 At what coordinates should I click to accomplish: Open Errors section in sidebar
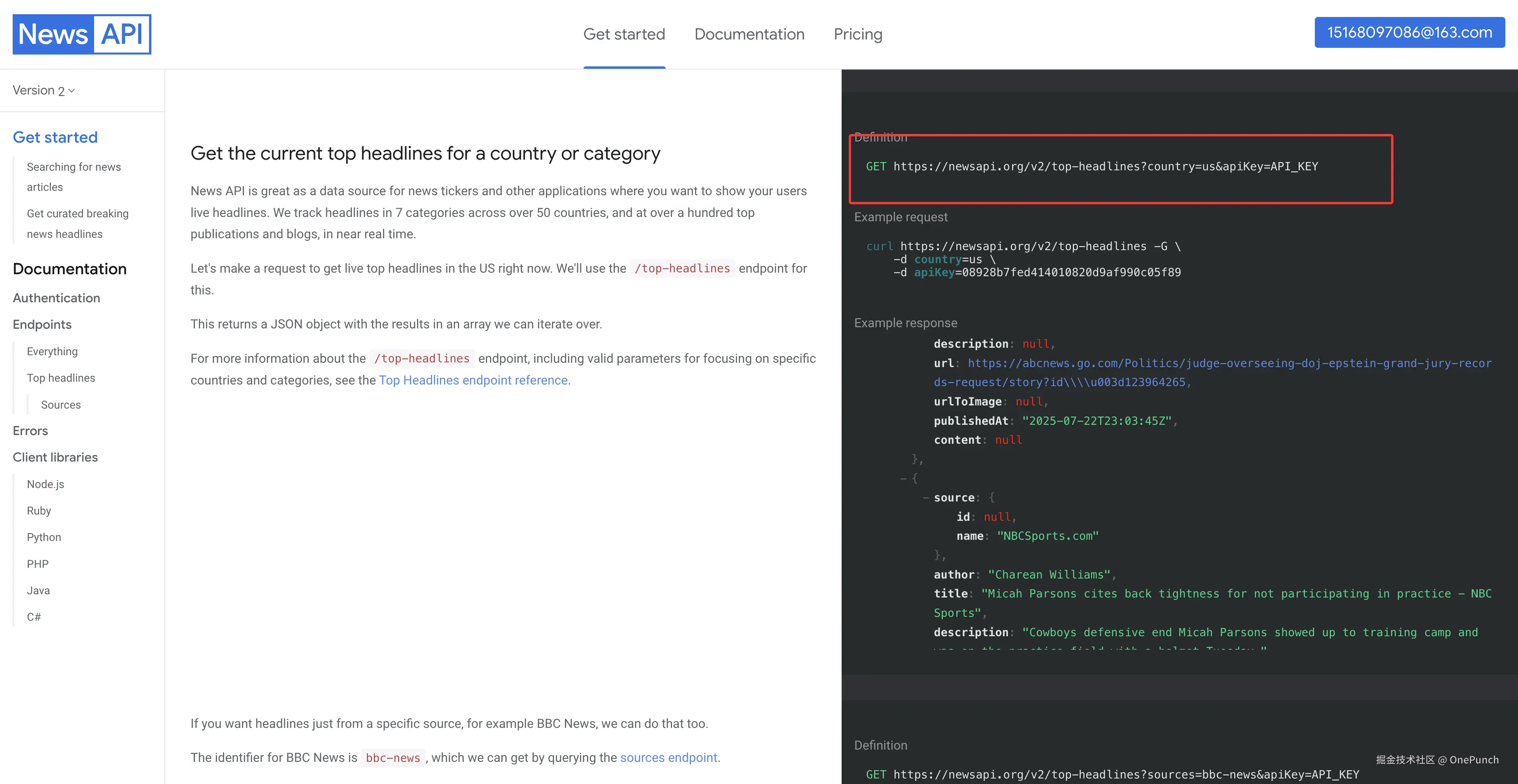click(x=30, y=431)
